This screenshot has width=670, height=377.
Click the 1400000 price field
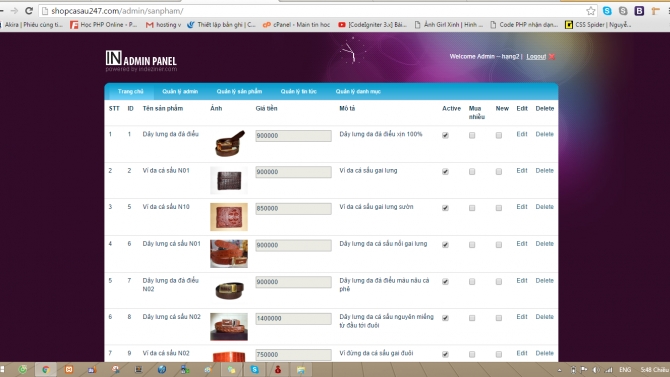pos(293,318)
